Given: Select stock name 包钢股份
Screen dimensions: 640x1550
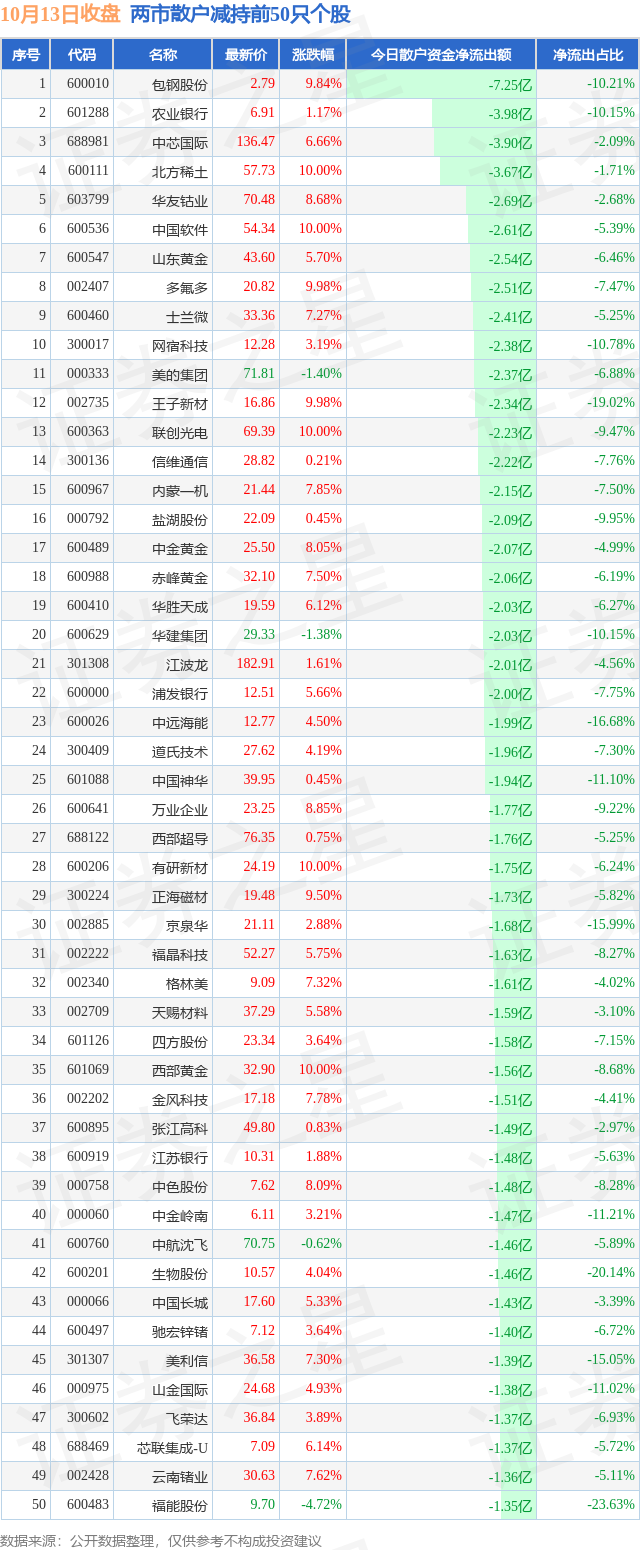Looking at the screenshot, I should [180, 85].
